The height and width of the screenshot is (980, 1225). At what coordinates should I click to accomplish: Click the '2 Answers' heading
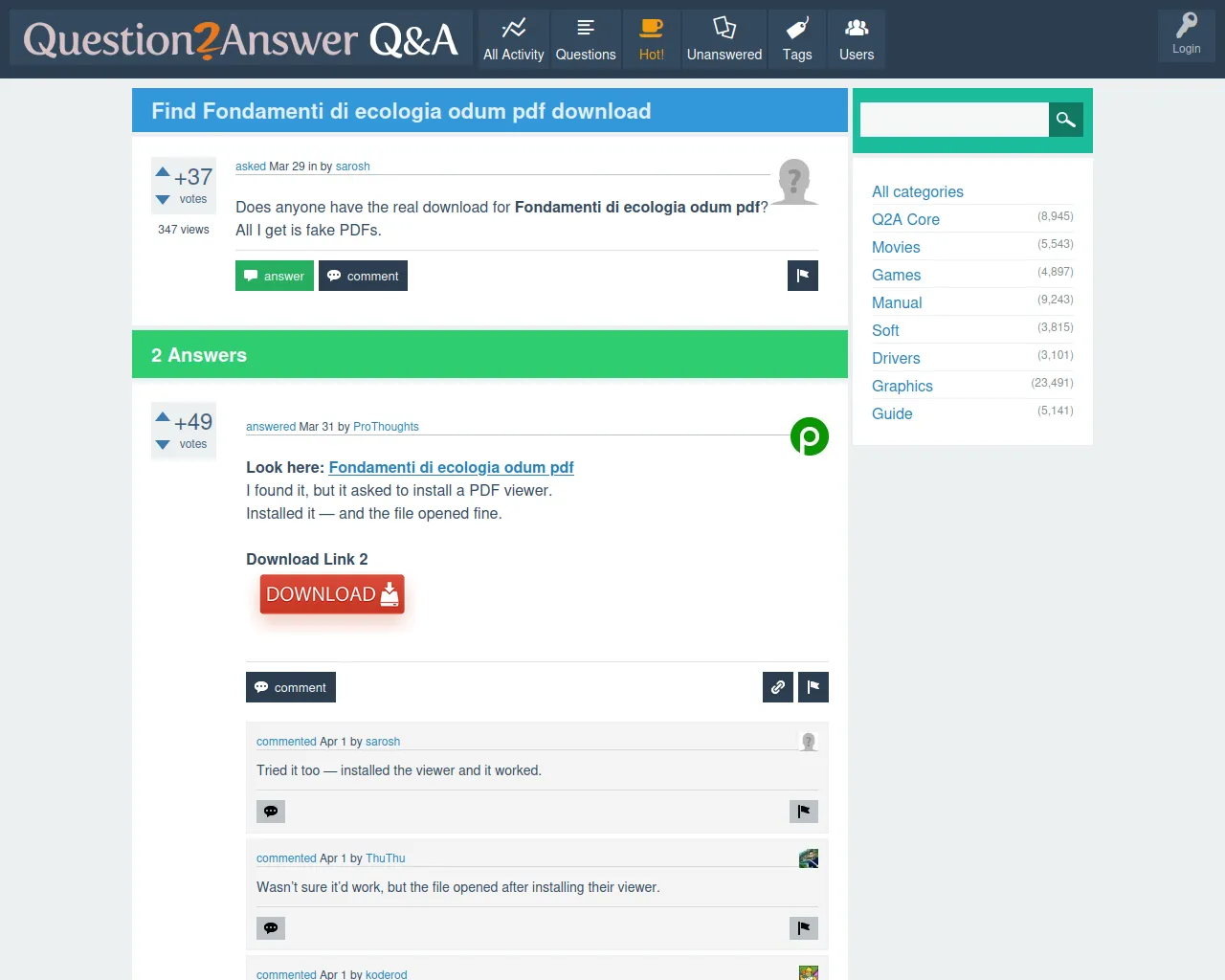click(199, 355)
